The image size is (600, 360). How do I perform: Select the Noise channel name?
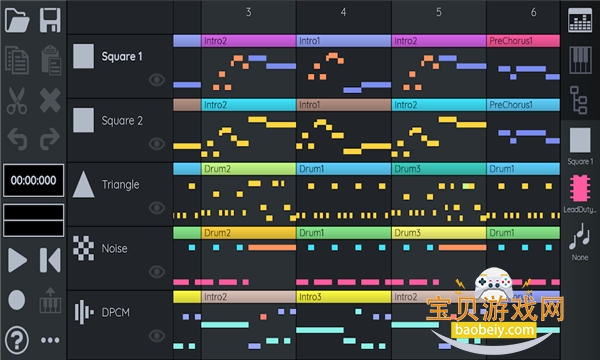pyautogui.click(x=114, y=249)
